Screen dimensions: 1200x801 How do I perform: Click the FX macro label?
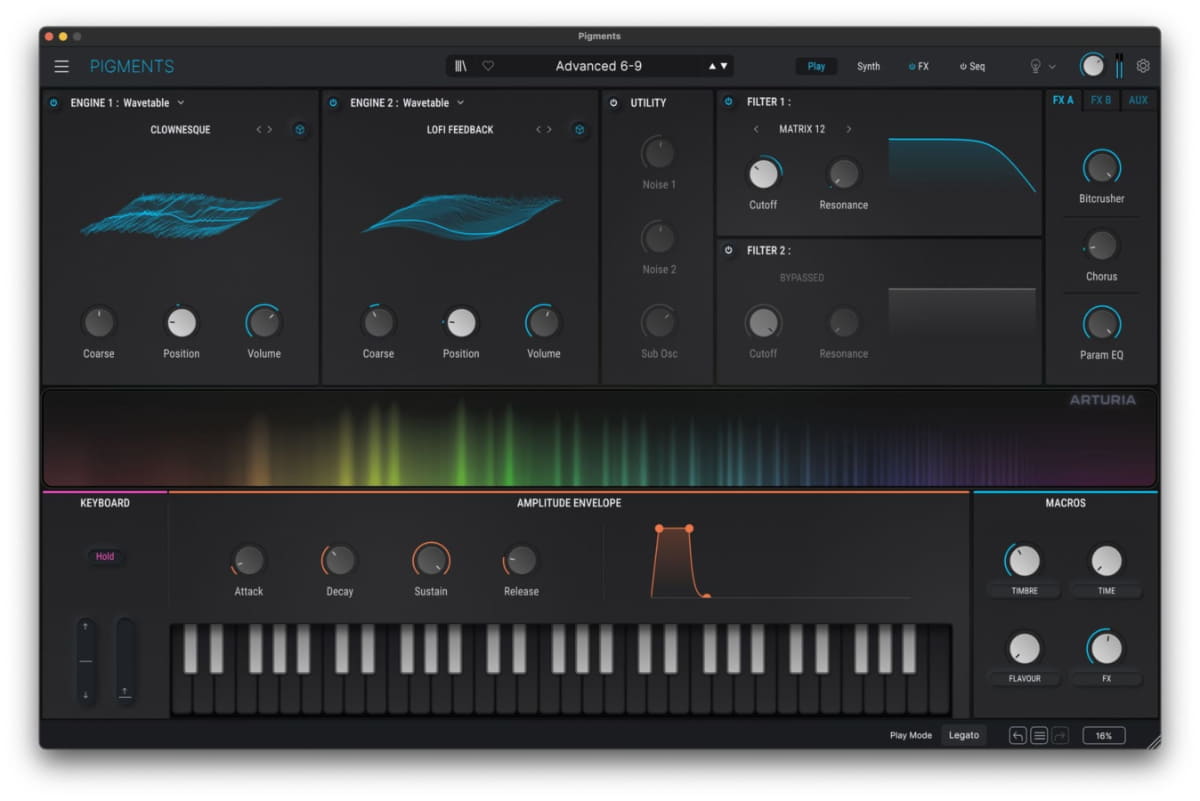point(1106,678)
